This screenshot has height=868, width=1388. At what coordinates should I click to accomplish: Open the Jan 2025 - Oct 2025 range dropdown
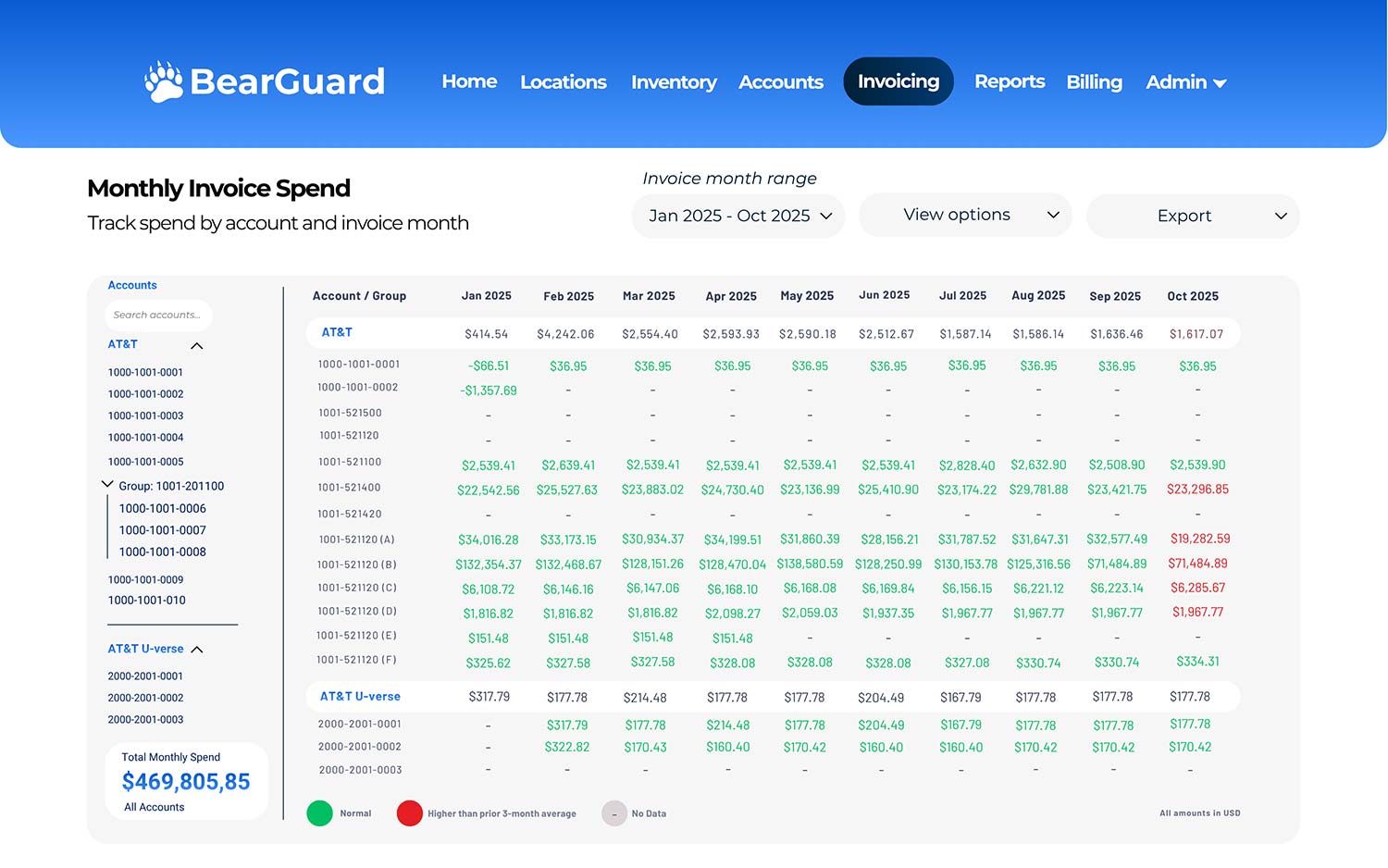click(x=738, y=216)
